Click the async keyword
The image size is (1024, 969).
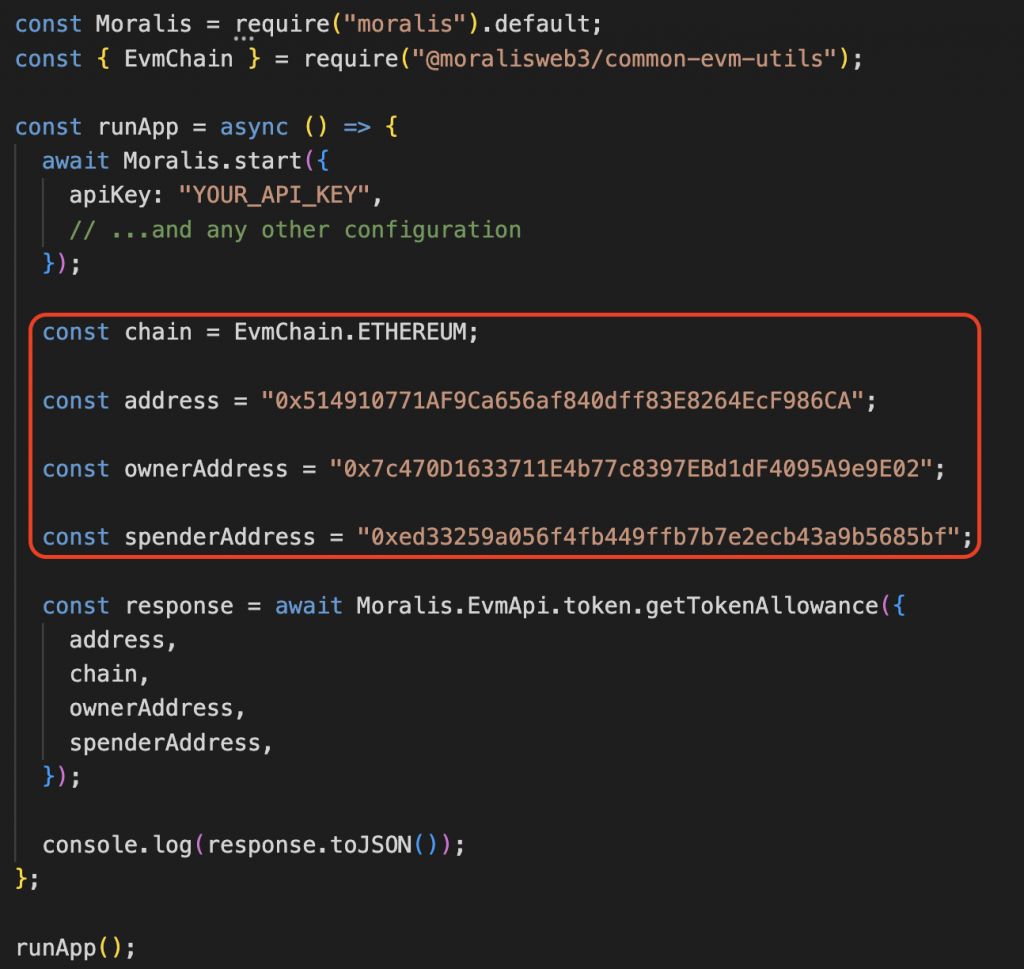click(x=253, y=127)
